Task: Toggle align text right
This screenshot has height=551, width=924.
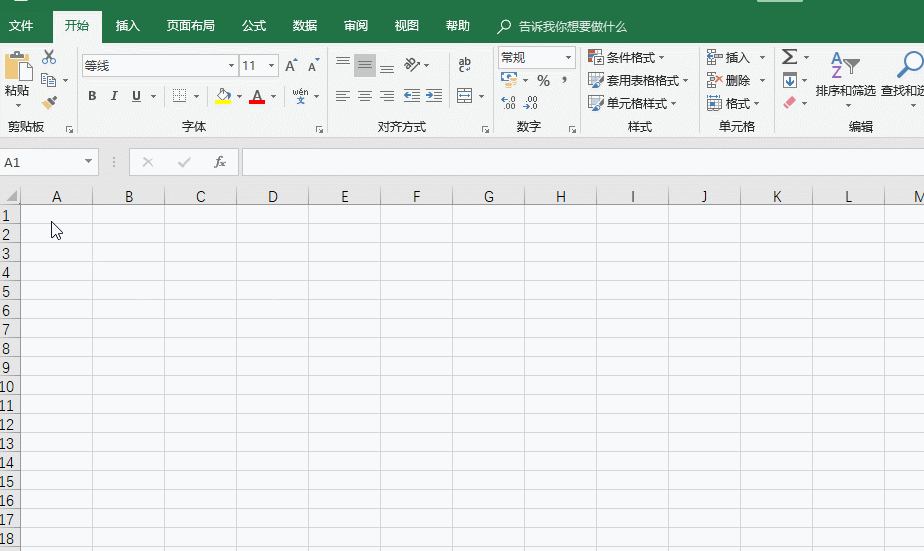Action: pyautogui.click(x=387, y=95)
